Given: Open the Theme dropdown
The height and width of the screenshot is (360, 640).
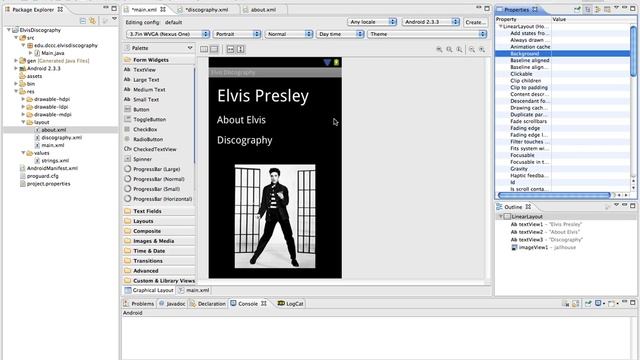Looking at the screenshot, I should click(x=427, y=34).
